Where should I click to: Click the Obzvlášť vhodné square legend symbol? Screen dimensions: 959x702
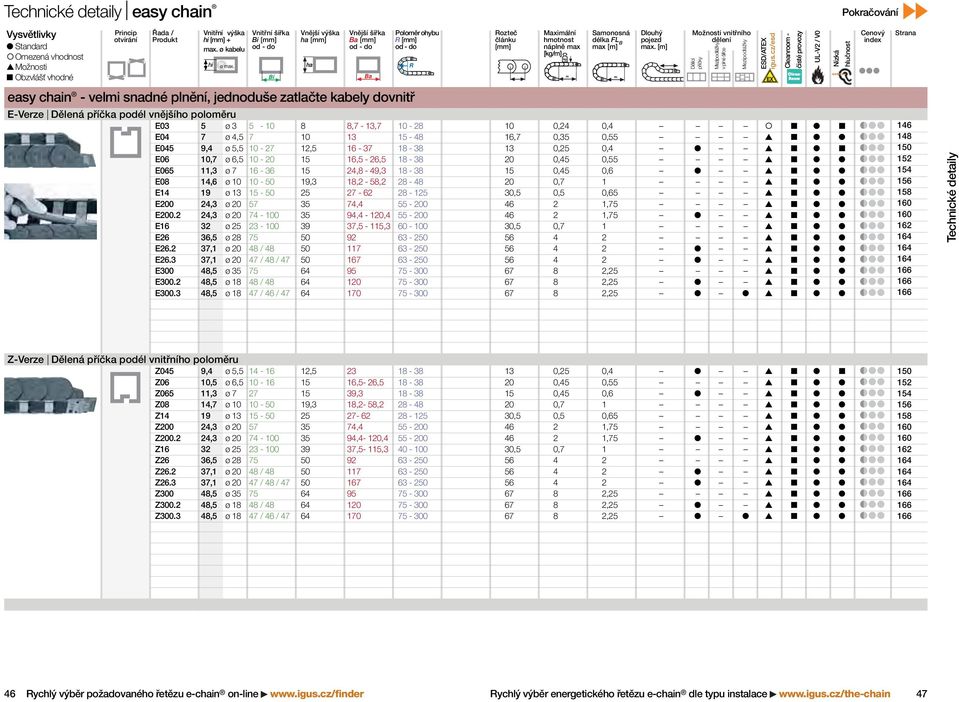point(10,78)
